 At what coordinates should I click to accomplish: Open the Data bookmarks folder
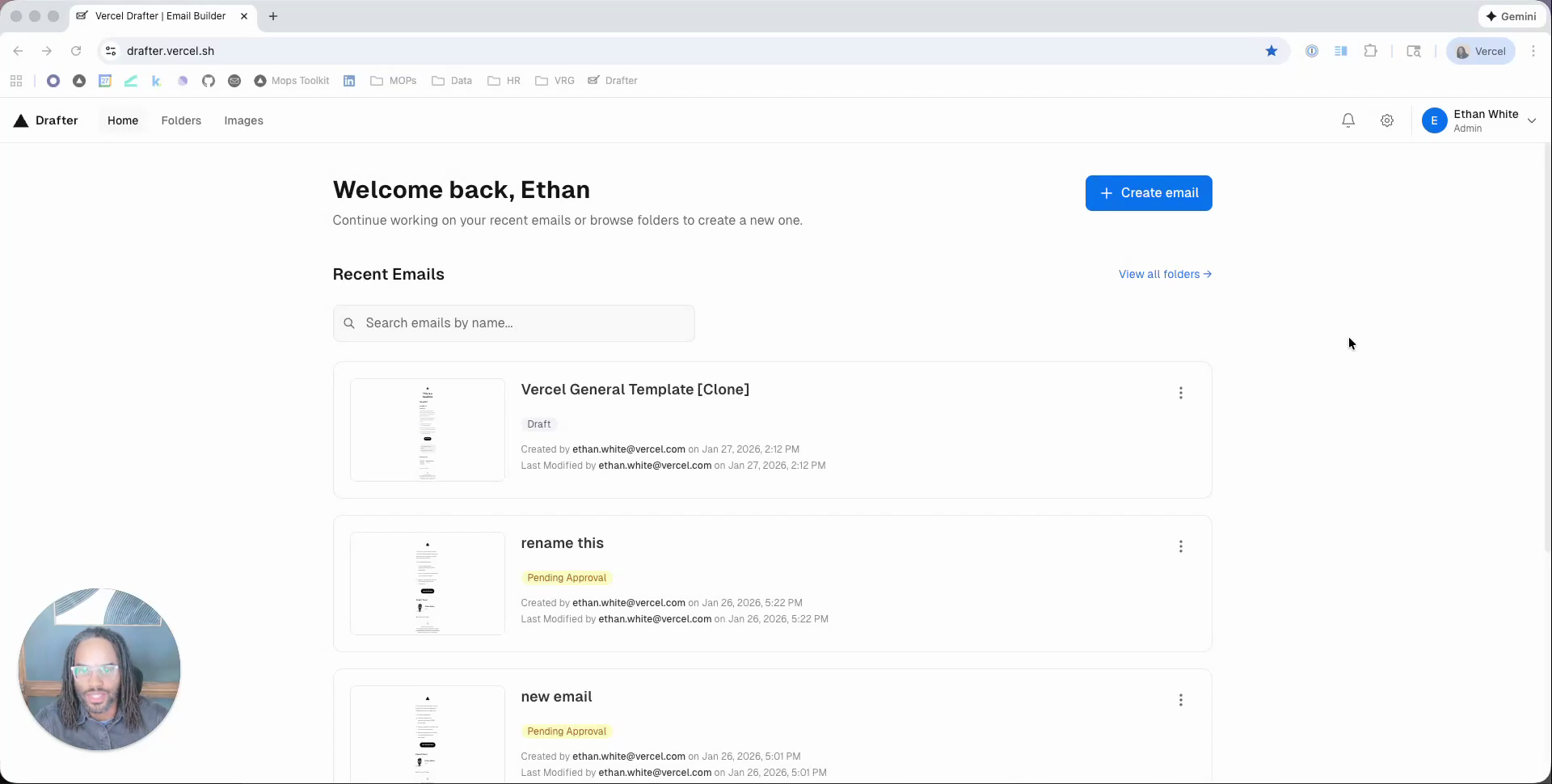pos(452,81)
